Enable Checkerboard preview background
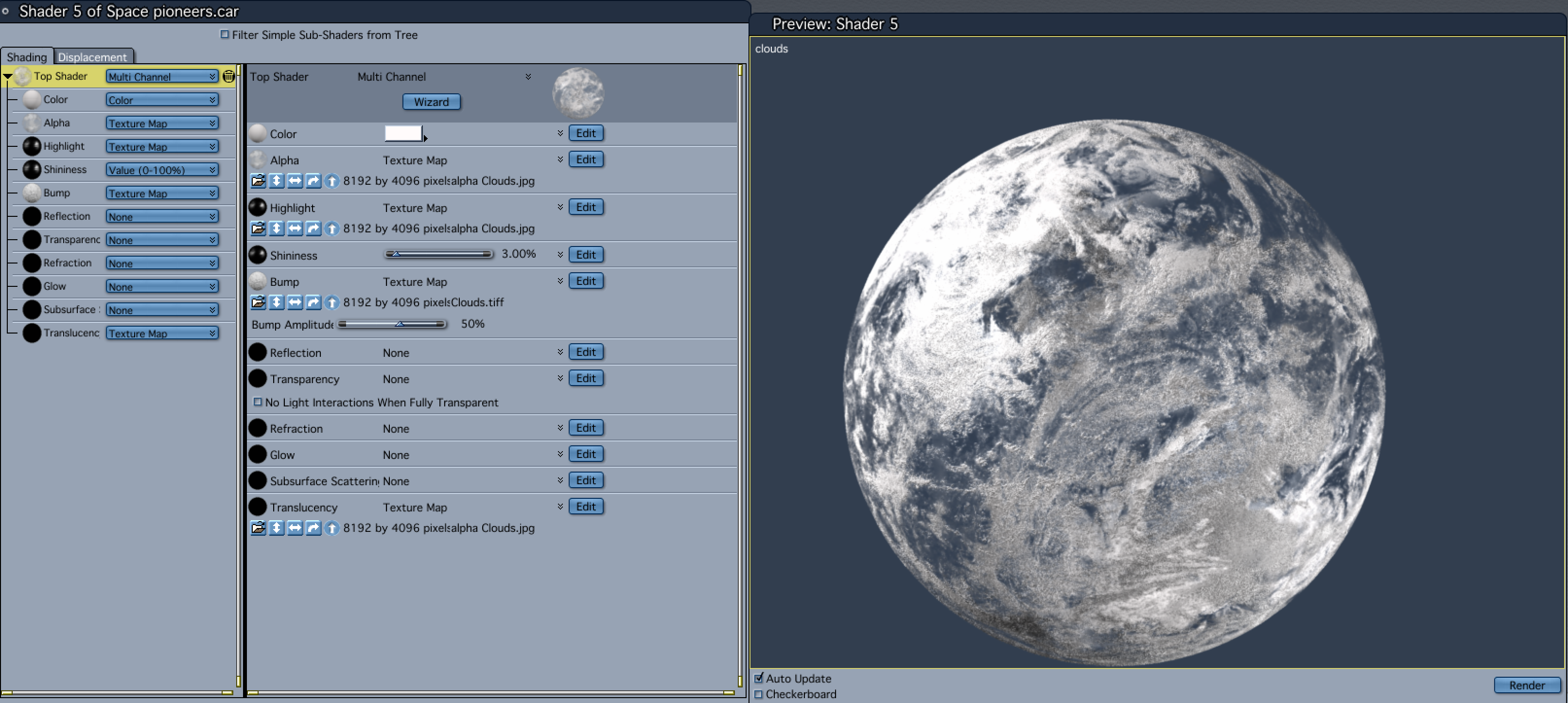Screen dimensions: 1568x703 tap(758, 694)
